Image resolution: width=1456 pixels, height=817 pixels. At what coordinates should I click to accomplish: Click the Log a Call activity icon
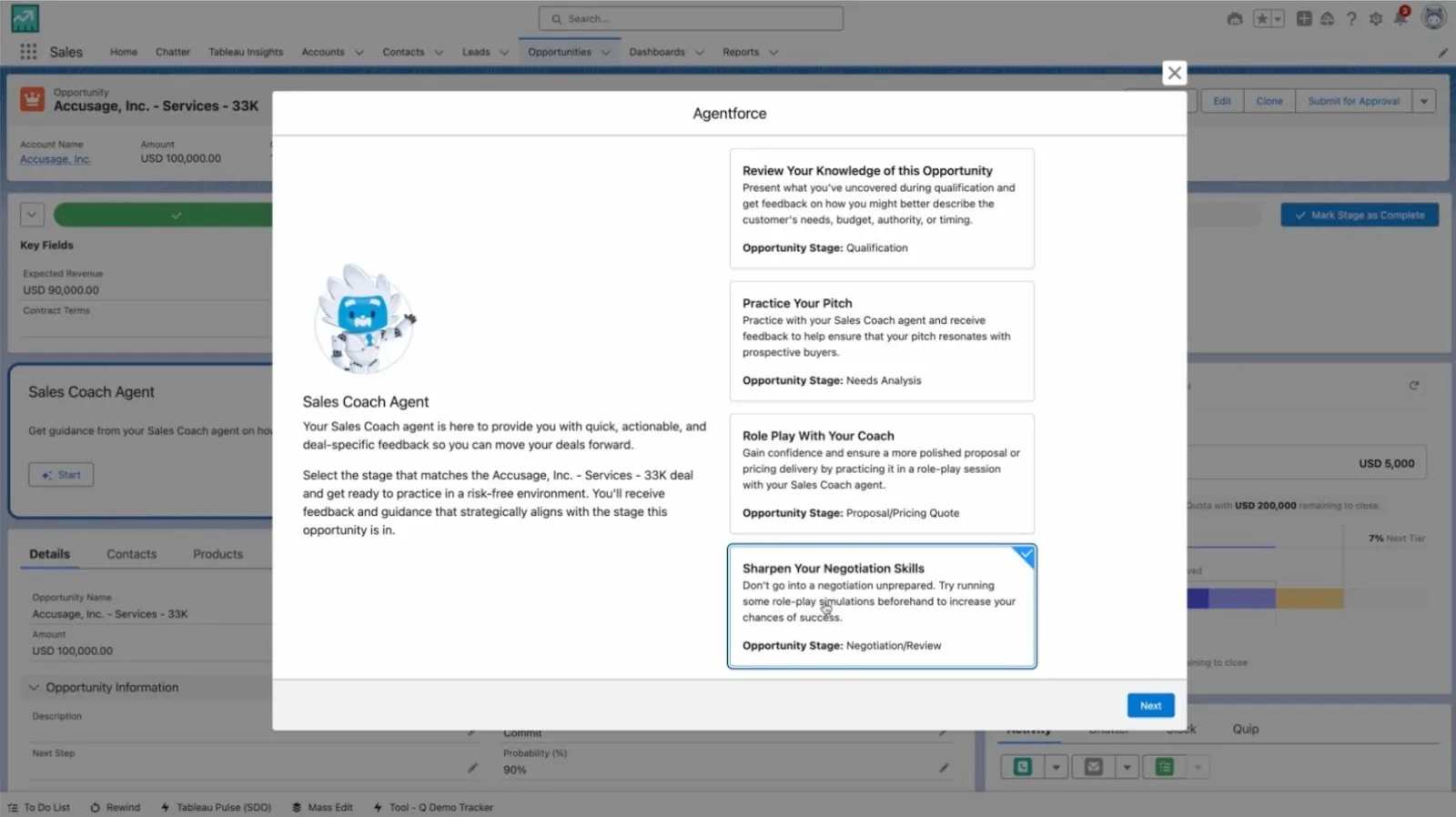1023,767
